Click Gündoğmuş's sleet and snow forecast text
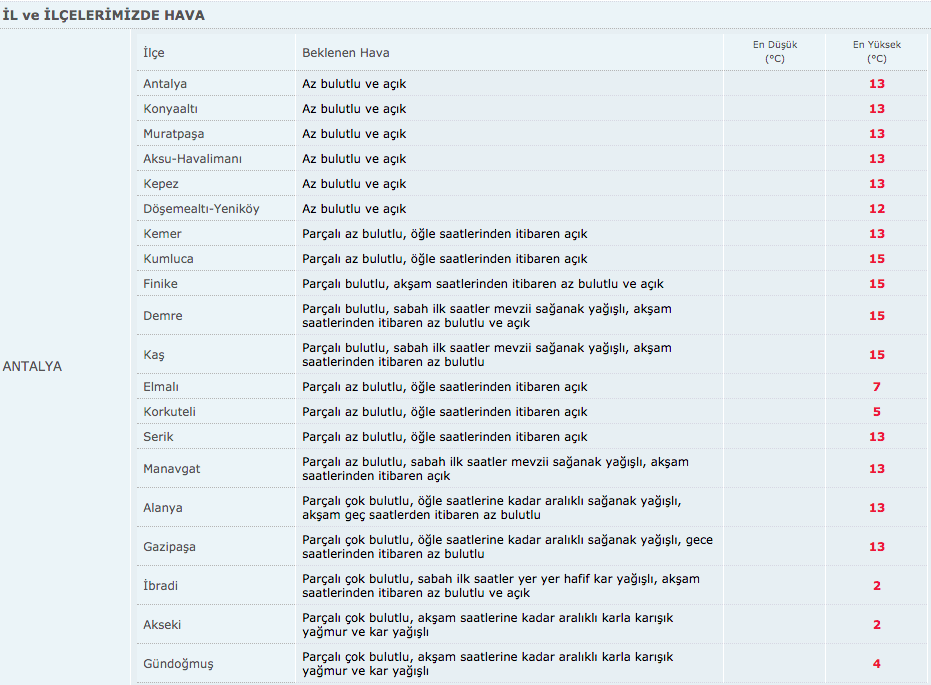 [487, 664]
